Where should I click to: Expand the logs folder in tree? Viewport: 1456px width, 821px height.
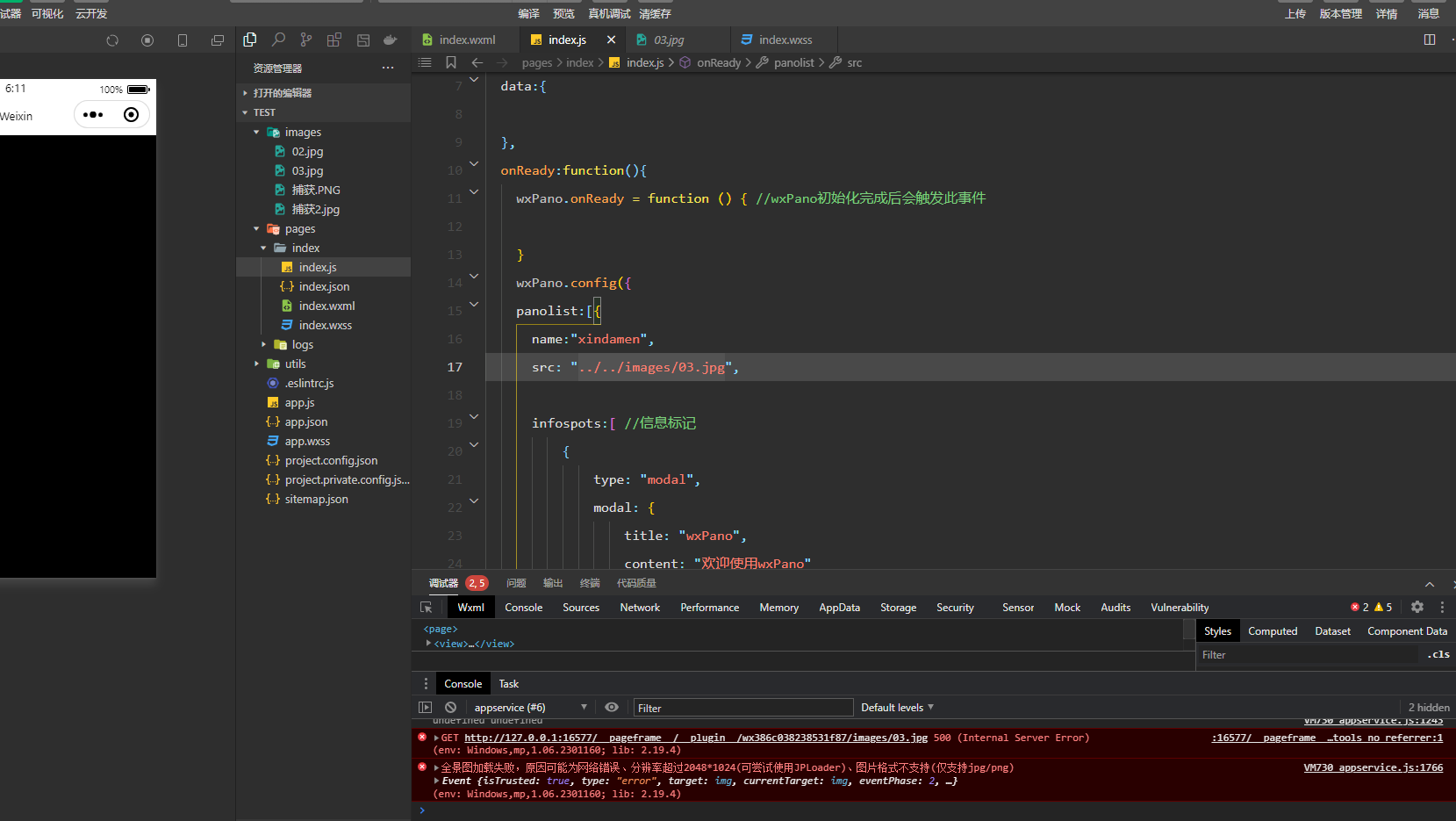coord(302,345)
